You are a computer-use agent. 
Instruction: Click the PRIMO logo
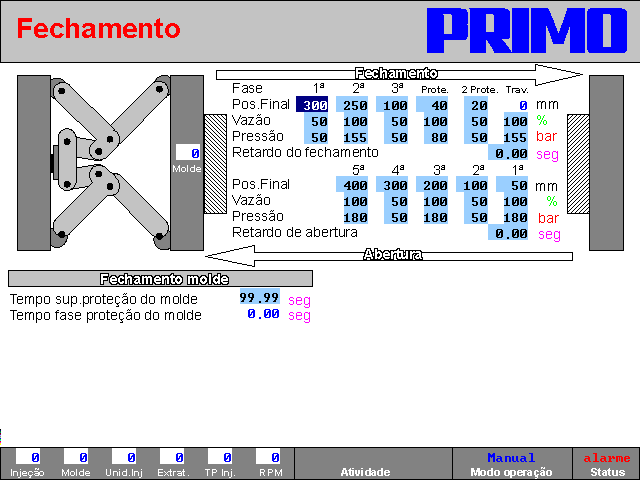pos(527,31)
